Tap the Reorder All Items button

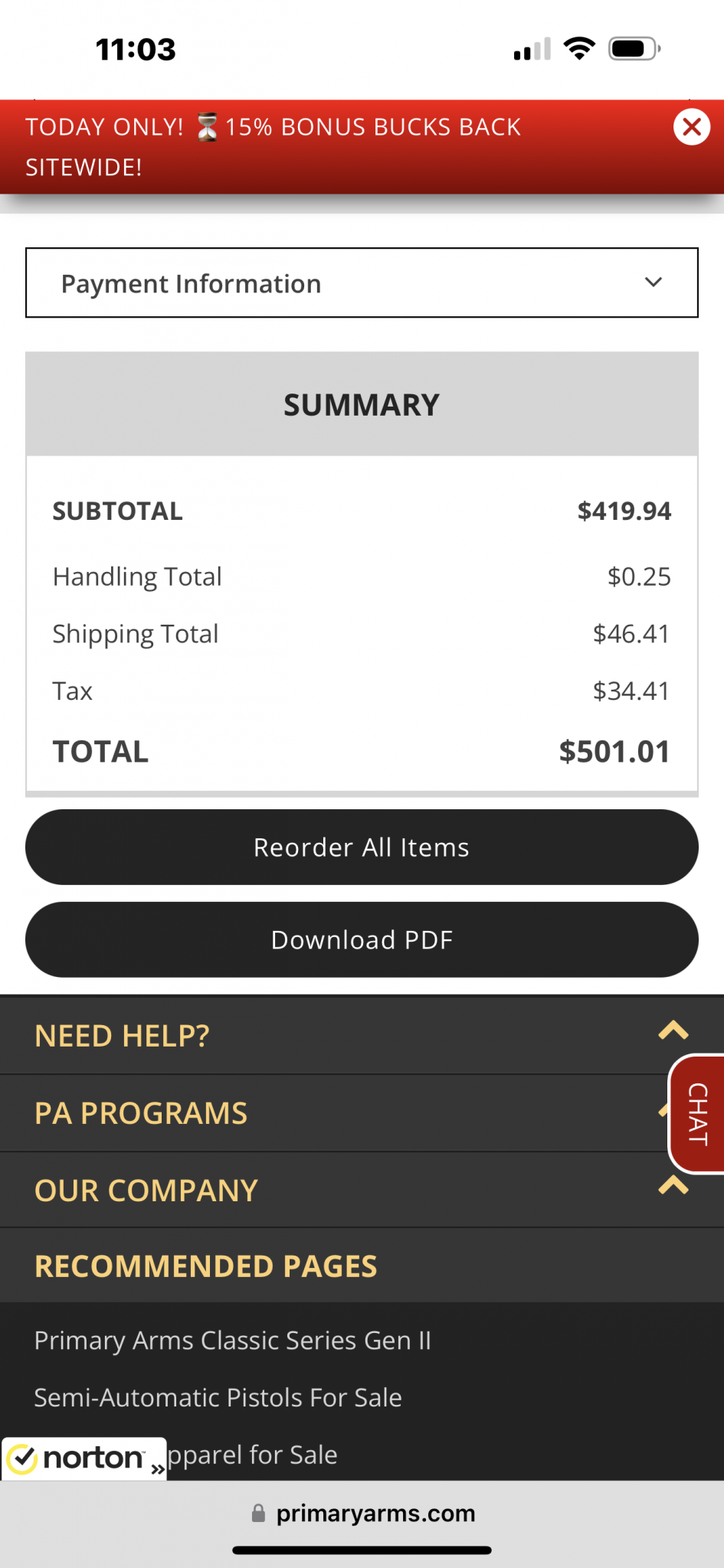(x=362, y=847)
